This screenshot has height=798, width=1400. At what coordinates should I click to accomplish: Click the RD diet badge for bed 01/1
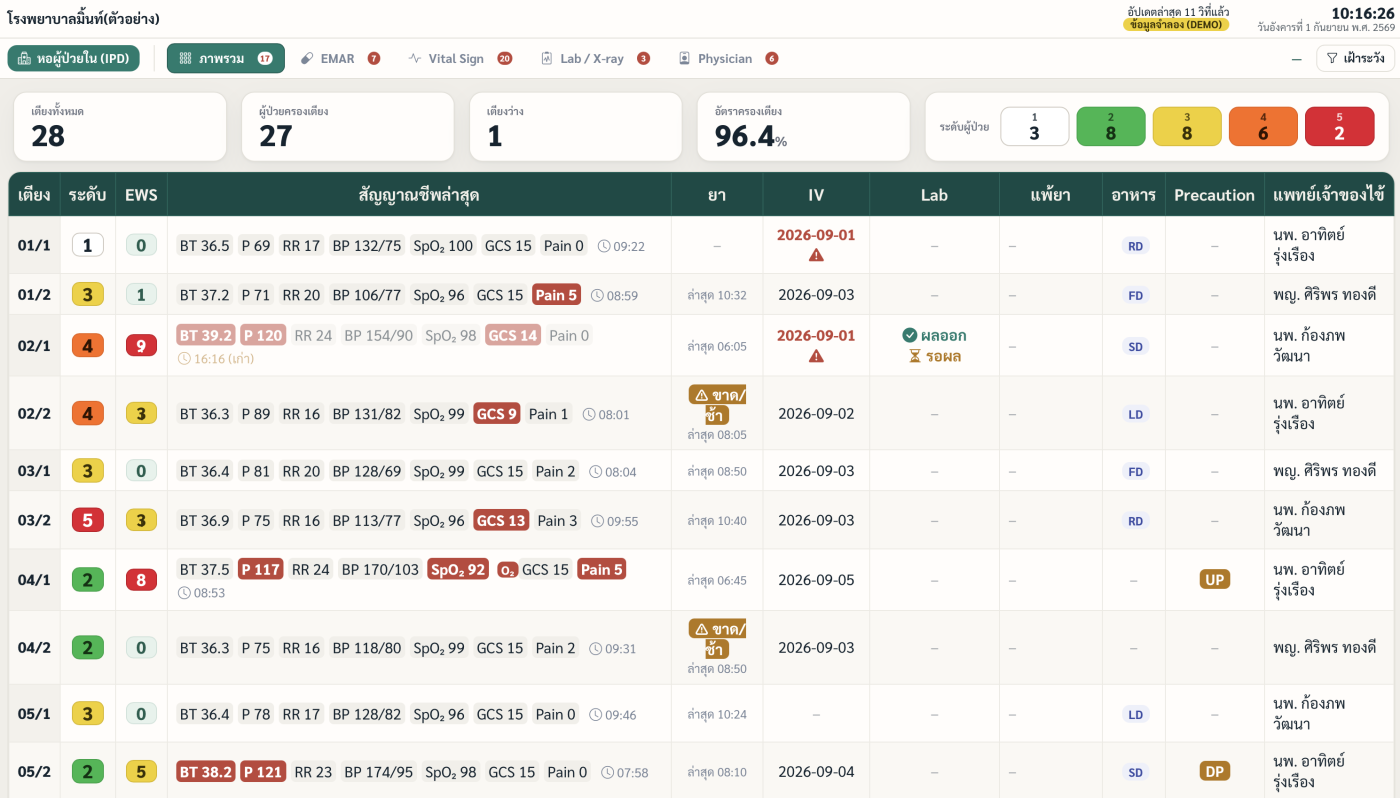[x=1135, y=246]
